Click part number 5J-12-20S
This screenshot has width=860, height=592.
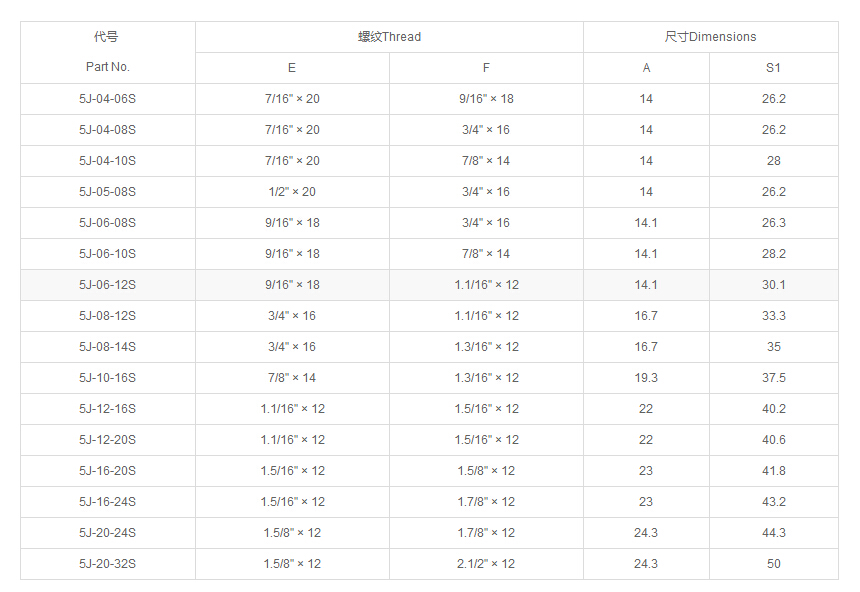[107, 440]
